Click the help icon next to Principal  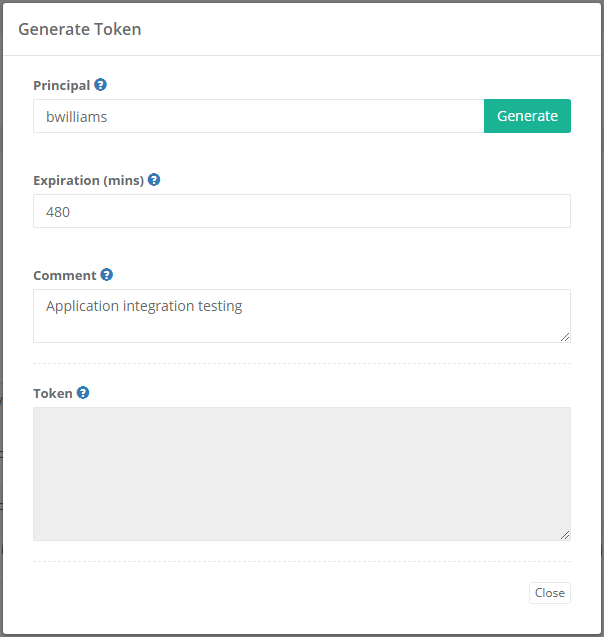[x=101, y=86]
